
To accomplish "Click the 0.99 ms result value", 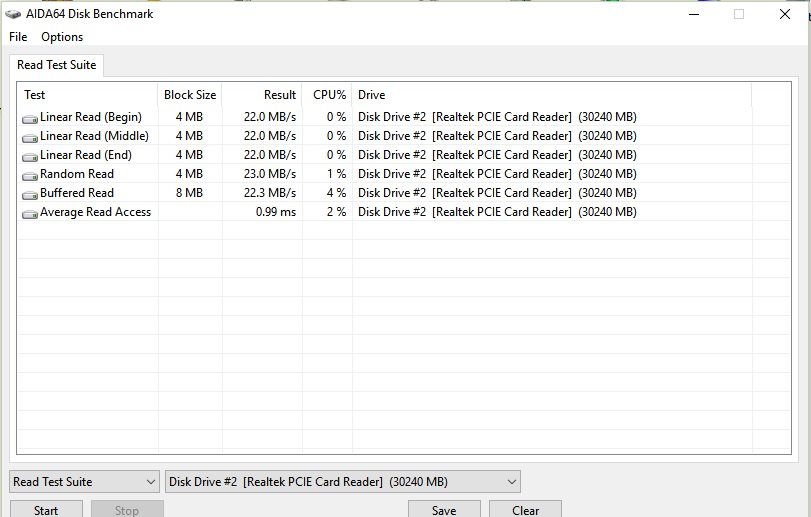I will 276,212.
